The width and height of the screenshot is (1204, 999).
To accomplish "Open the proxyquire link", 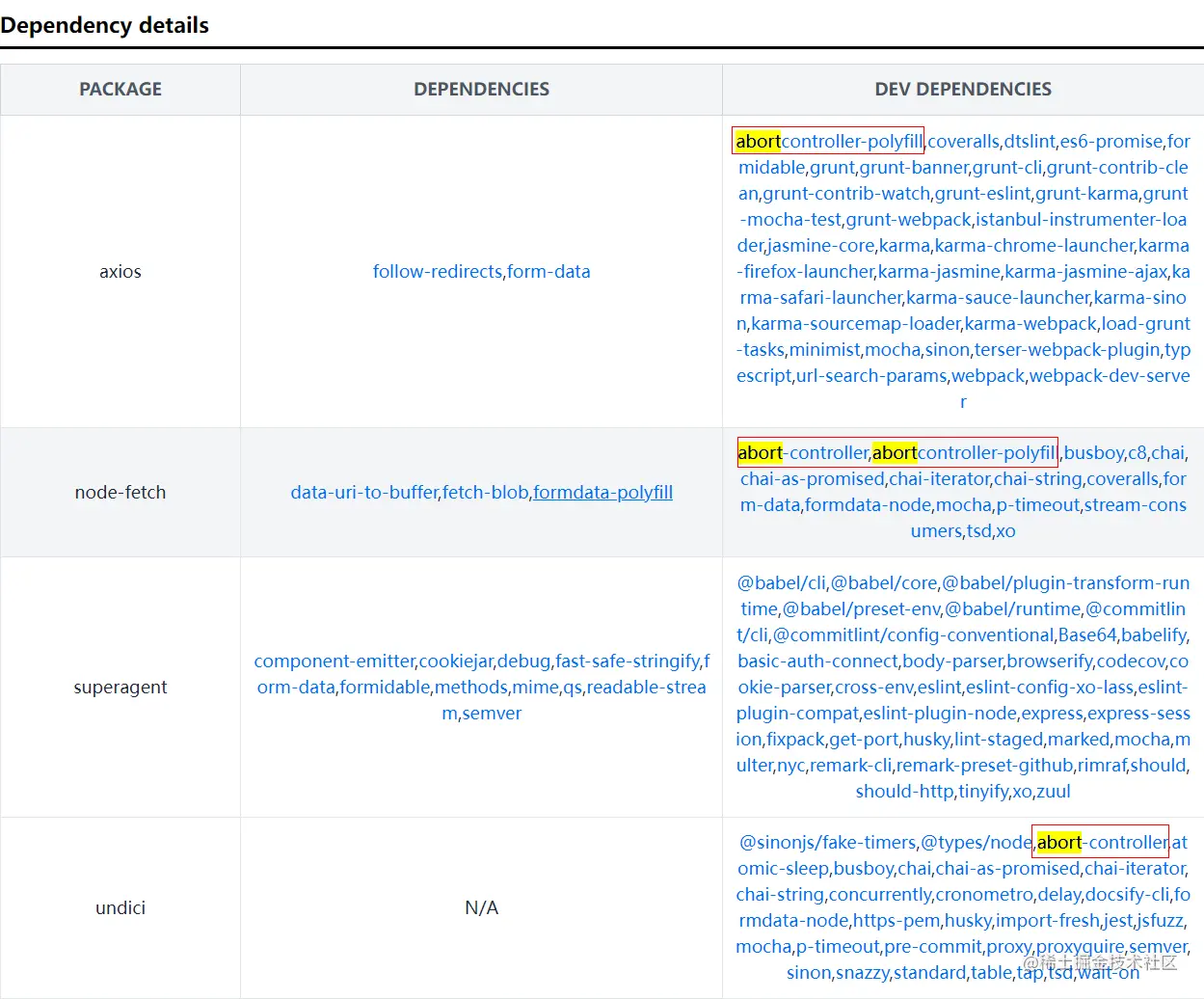I will click(x=1081, y=946).
